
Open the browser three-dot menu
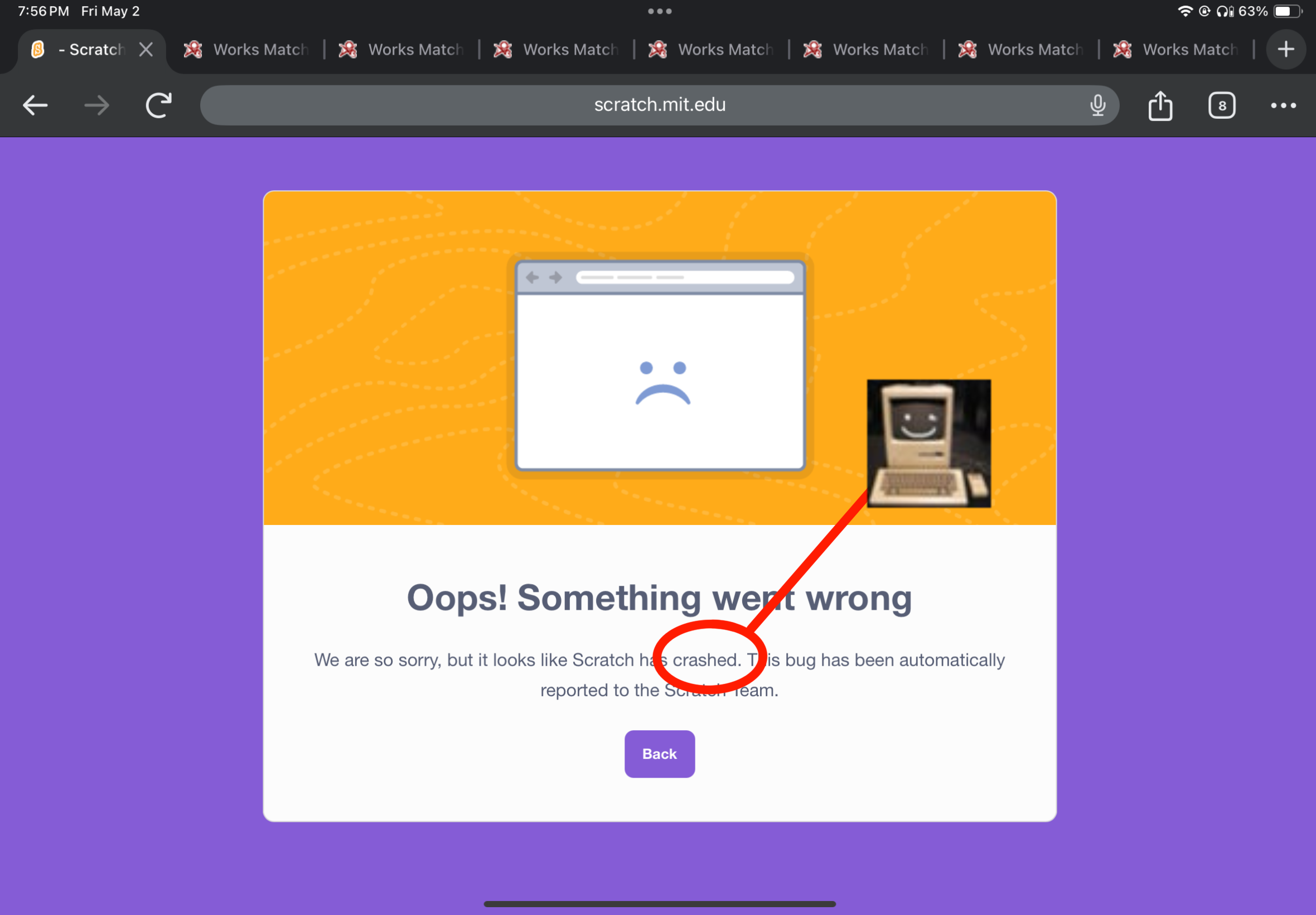[x=1283, y=105]
